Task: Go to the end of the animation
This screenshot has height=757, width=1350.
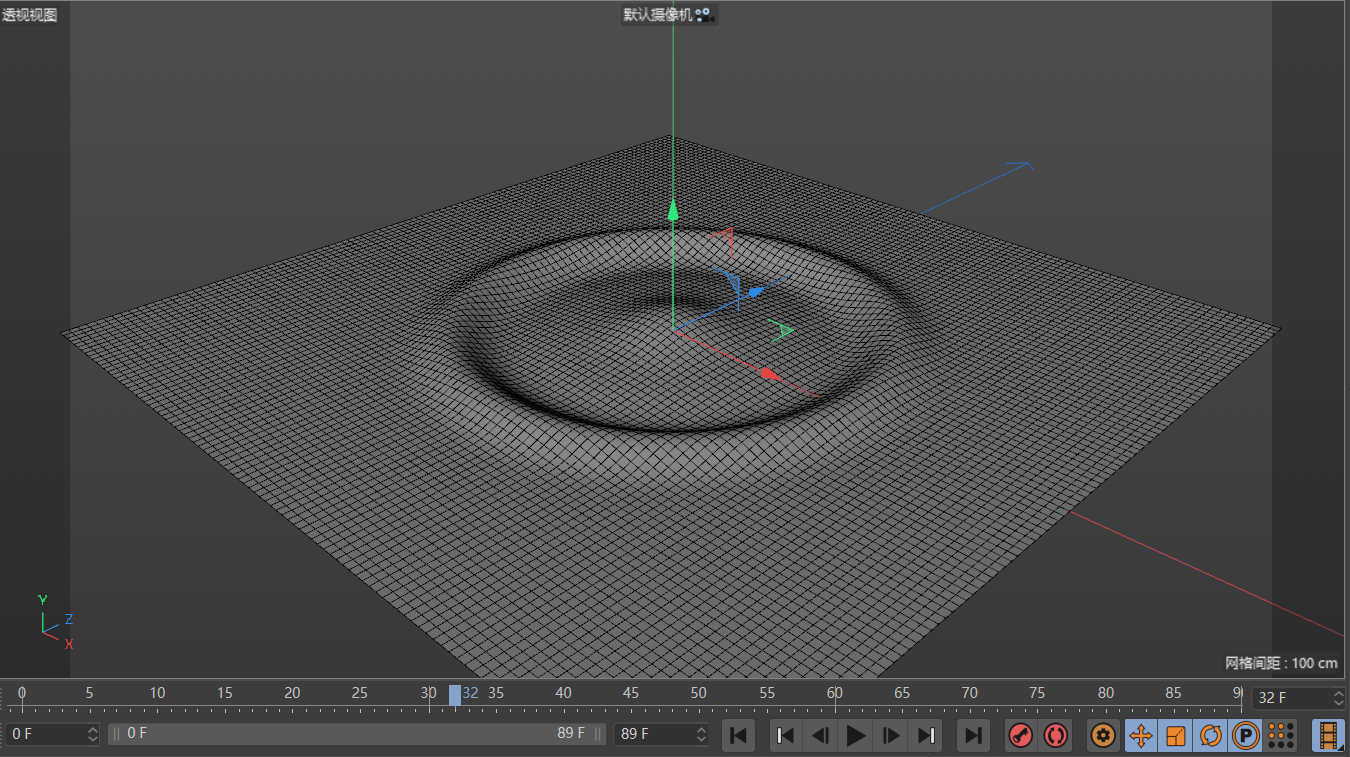Action: pyautogui.click(x=973, y=736)
